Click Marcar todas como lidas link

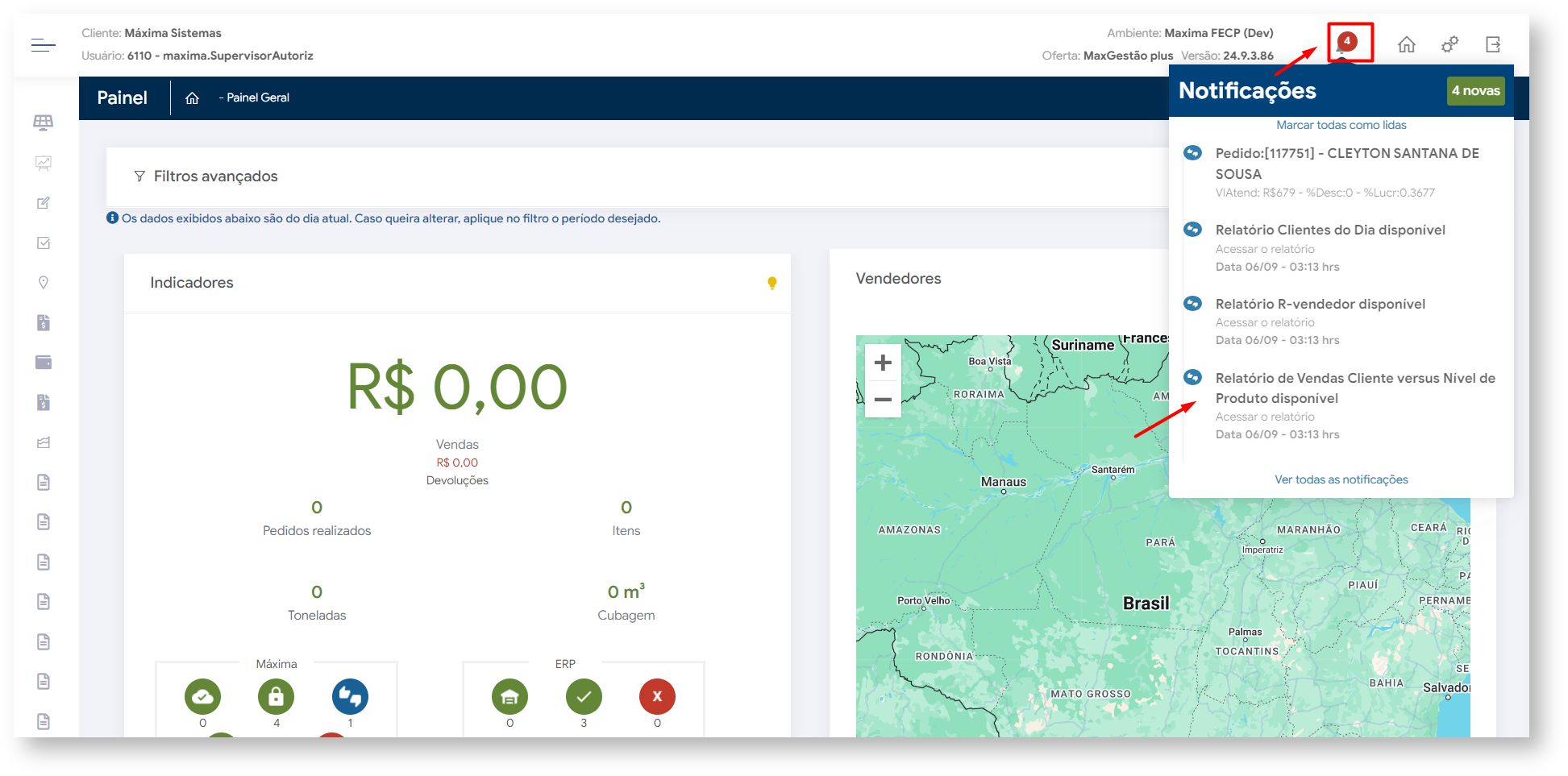[x=1341, y=125]
